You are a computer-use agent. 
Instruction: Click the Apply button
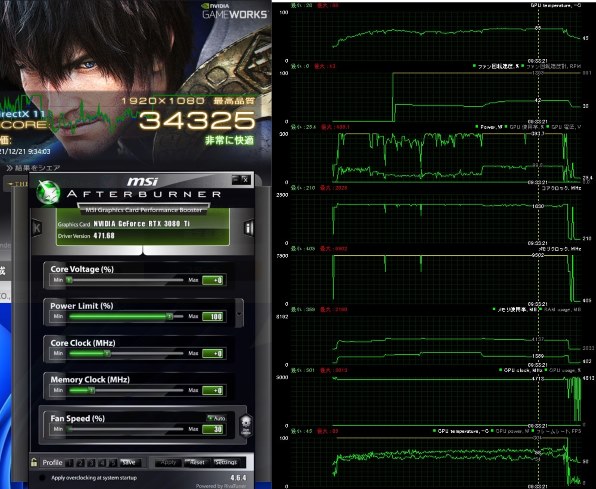pyautogui.click(x=168, y=463)
